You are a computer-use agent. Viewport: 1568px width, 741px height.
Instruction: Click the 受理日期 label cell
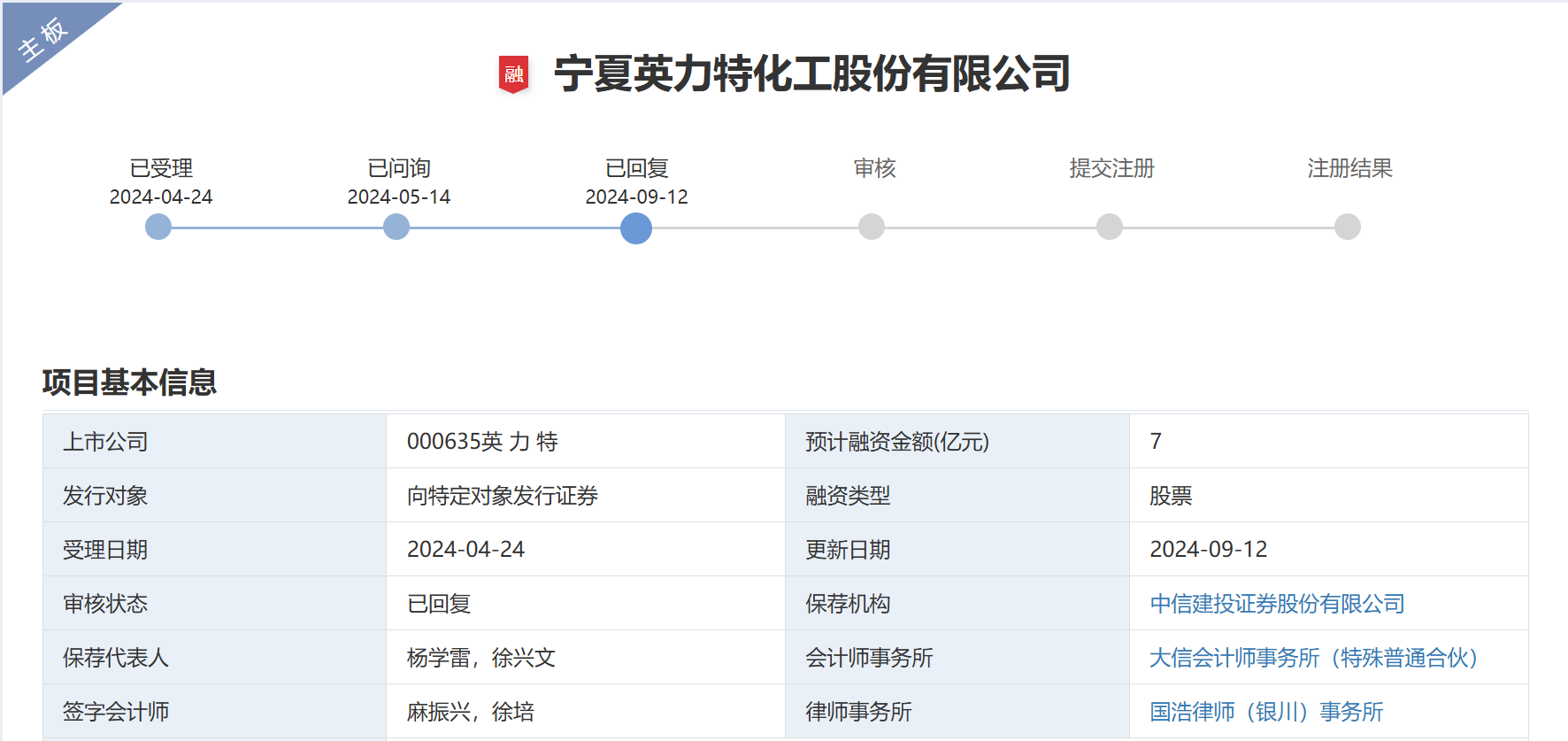215,549
